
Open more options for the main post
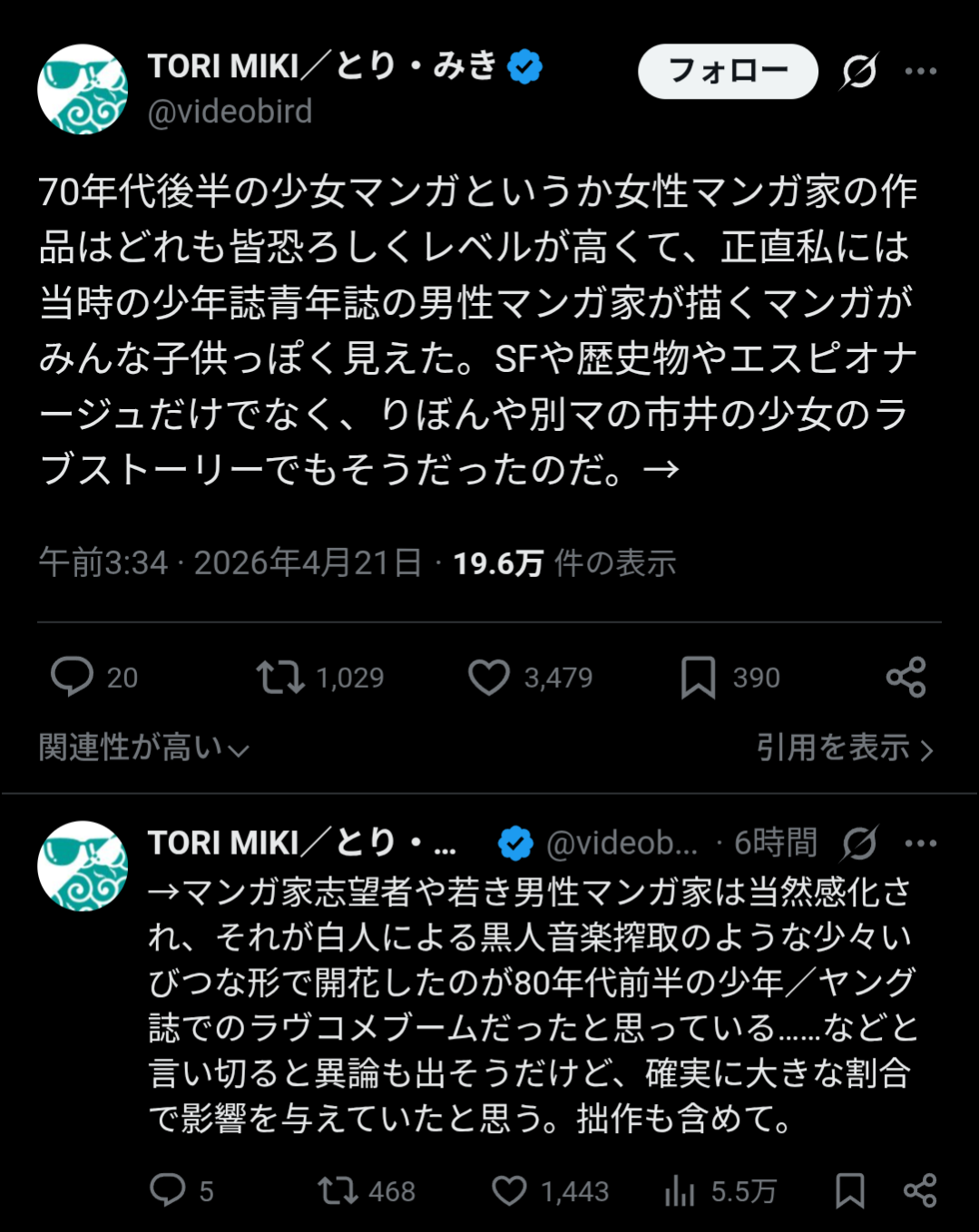921,71
